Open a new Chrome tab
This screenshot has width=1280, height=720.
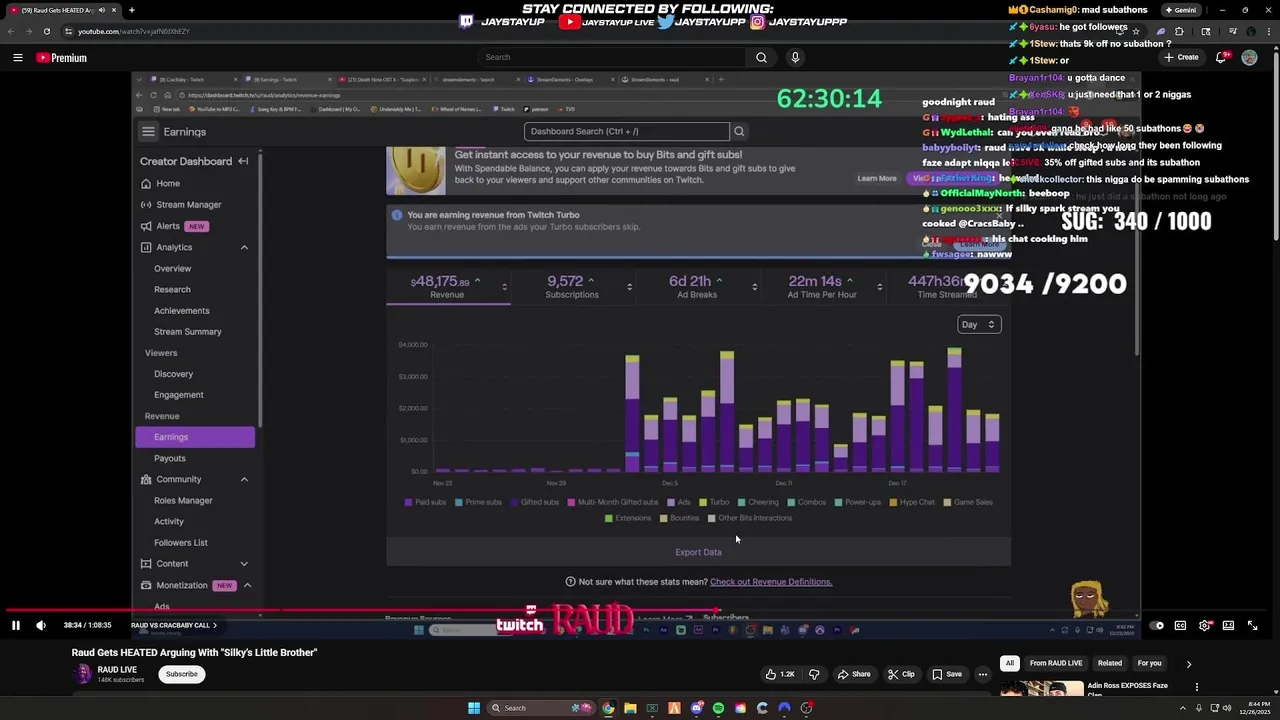132,10
